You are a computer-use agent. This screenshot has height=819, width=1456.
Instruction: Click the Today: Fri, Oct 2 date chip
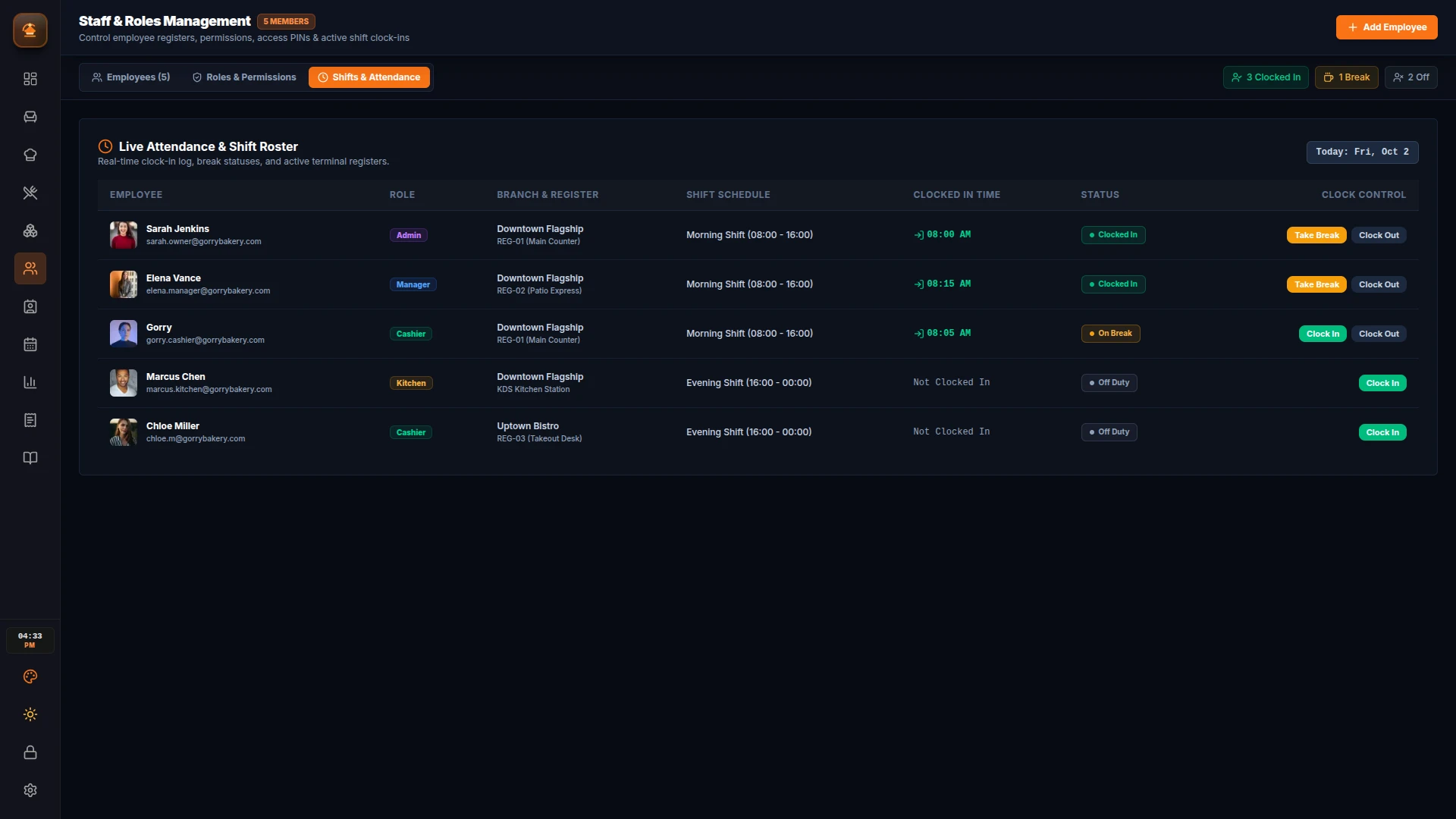coord(1362,152)
